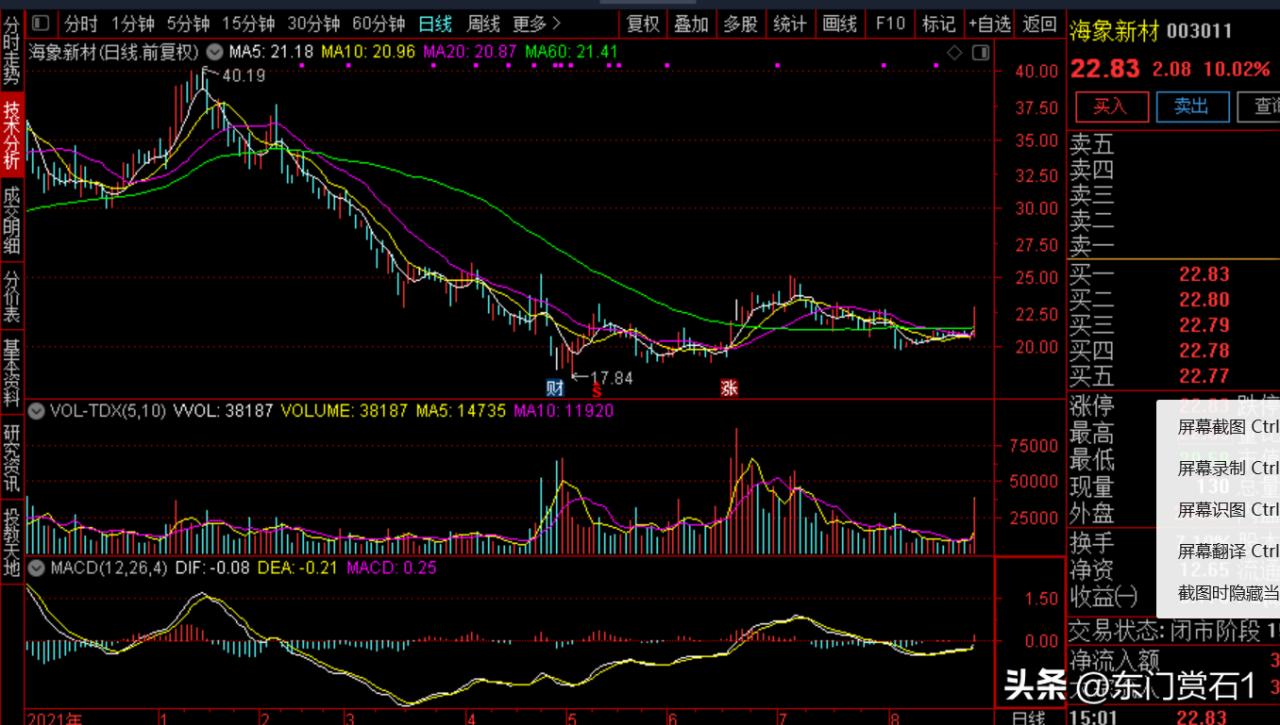Click 买一 bid price 22.83
The width and height of the screenshot is (1280, 725).
(1203, 274)
